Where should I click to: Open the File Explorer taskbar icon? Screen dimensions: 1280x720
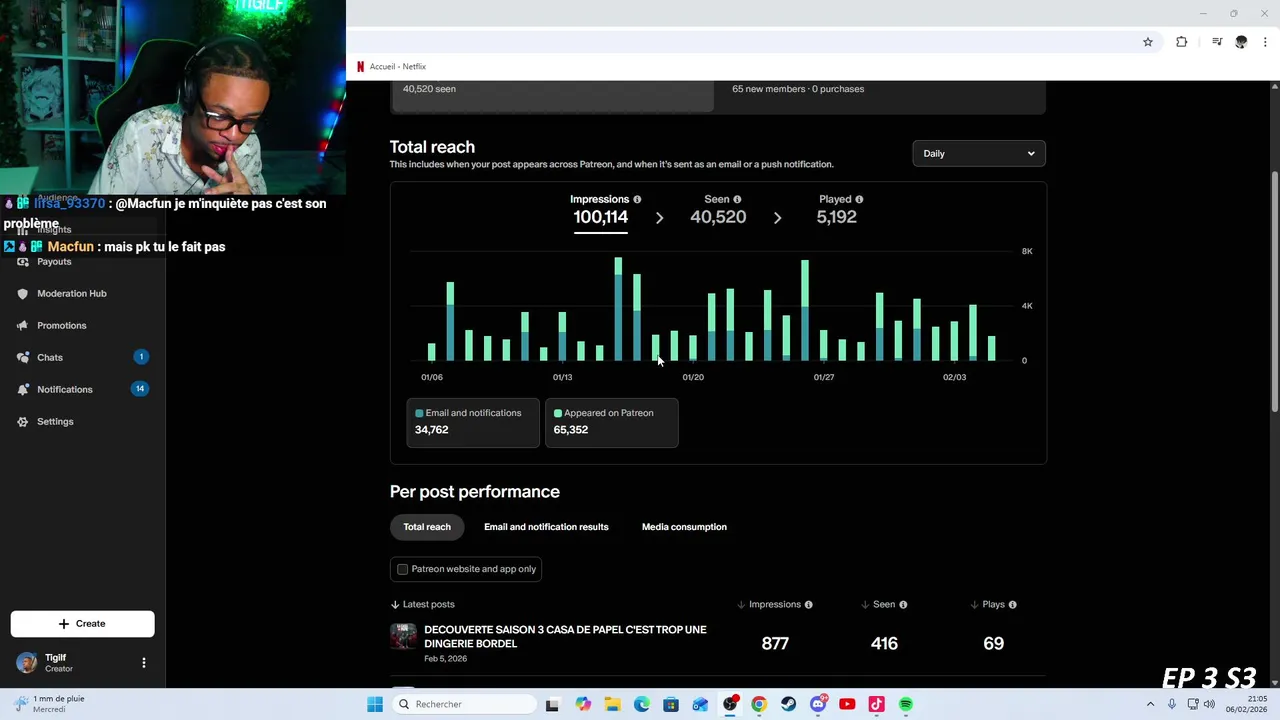click(x=612, y=704)
